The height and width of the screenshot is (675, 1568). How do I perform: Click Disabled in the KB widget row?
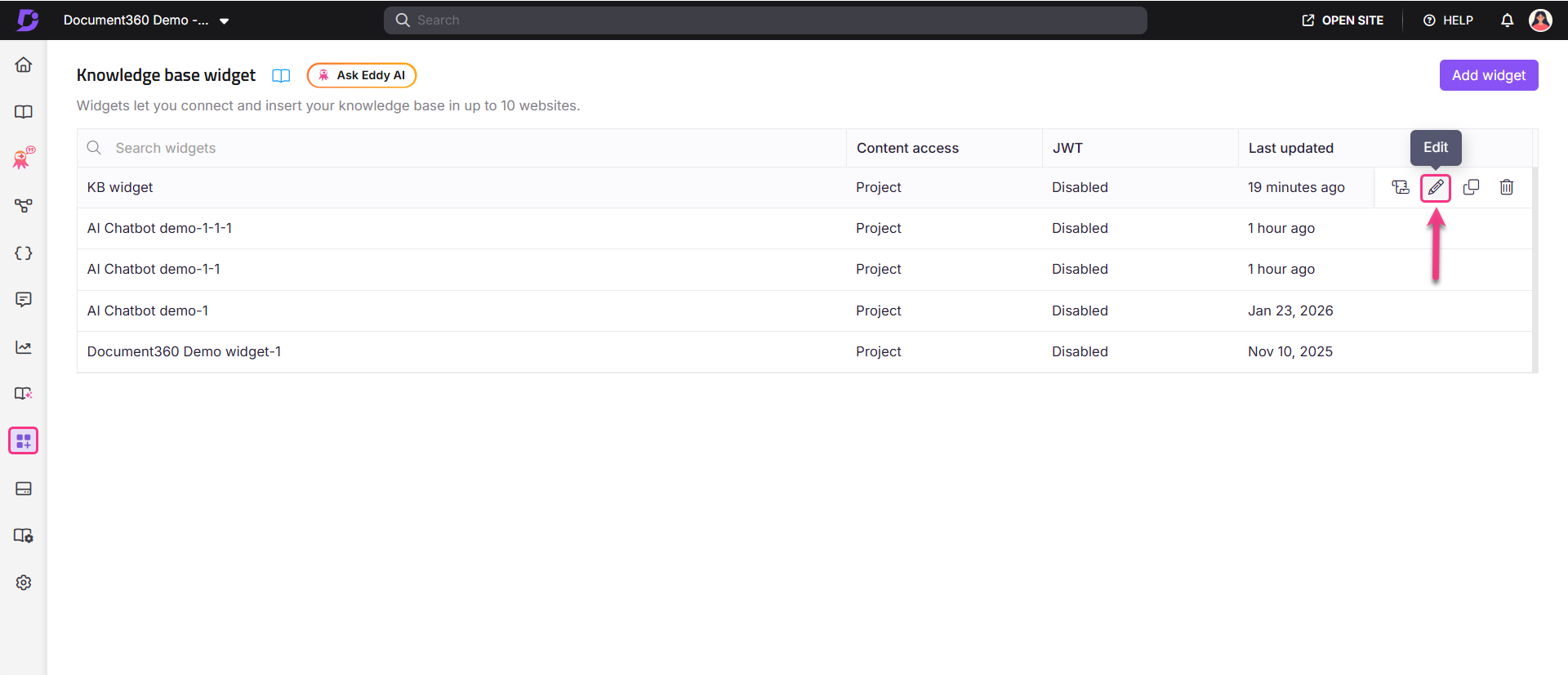[1080, 187]
